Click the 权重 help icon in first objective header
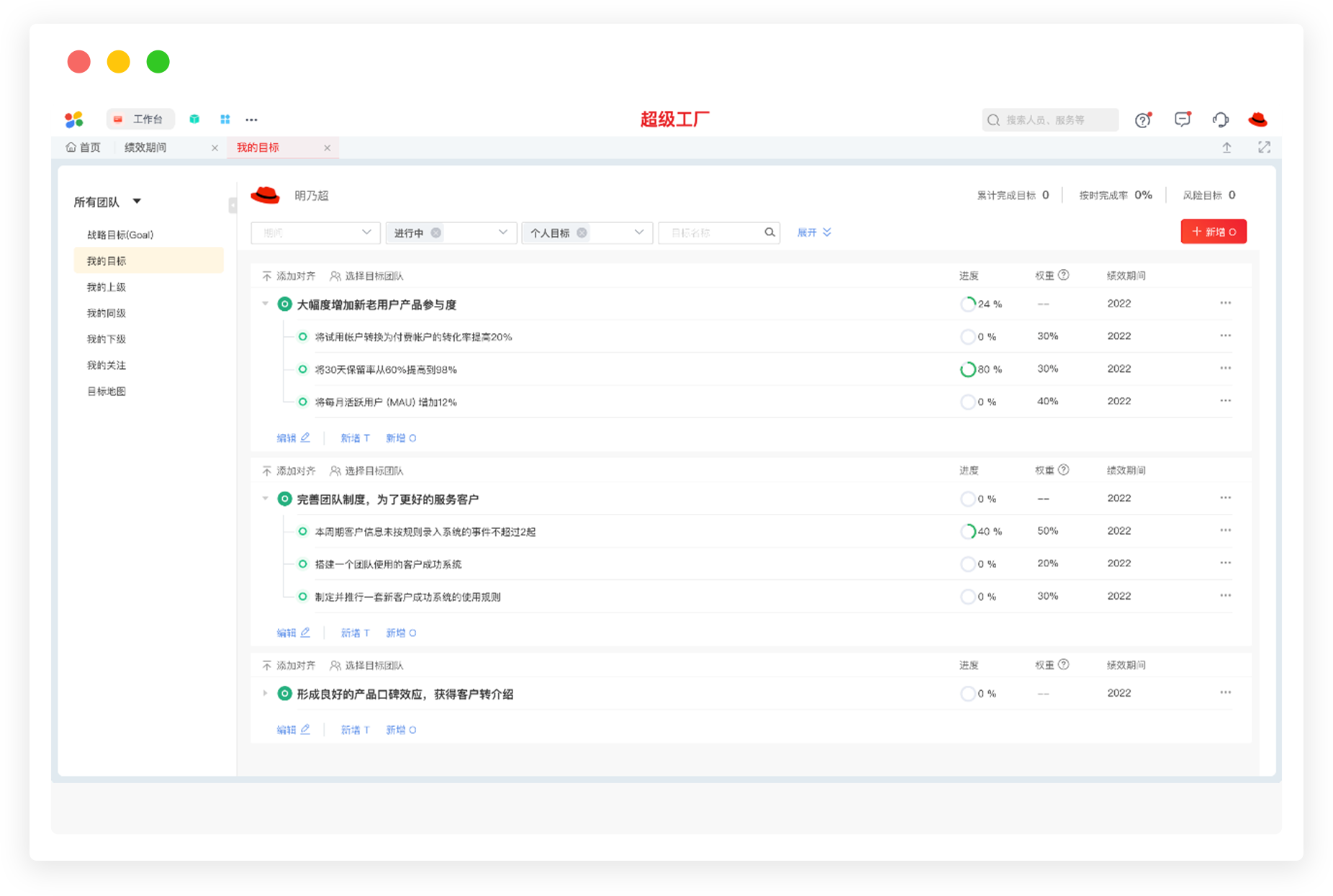This screenshot has height=896, width=1333. (1064, 276)
